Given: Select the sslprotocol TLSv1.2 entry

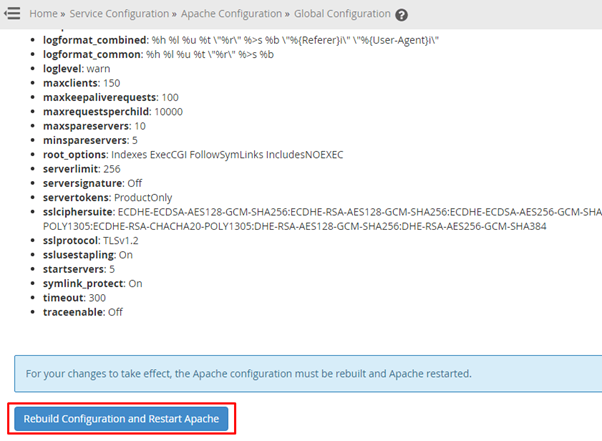Looking at the screenshot, I should tap(84, 243).
